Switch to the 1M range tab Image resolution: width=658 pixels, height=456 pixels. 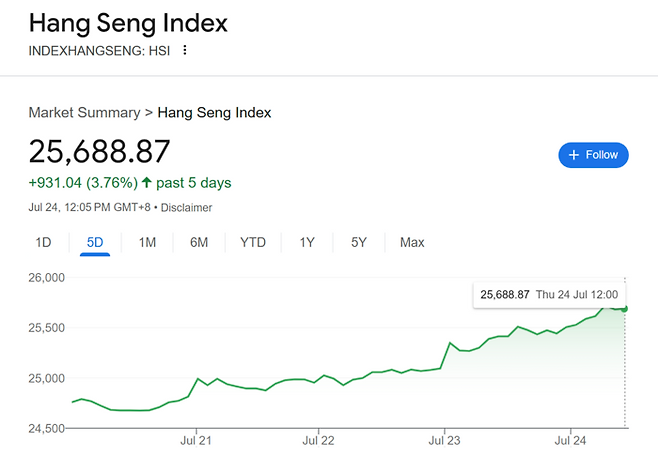tap(147, 242)
